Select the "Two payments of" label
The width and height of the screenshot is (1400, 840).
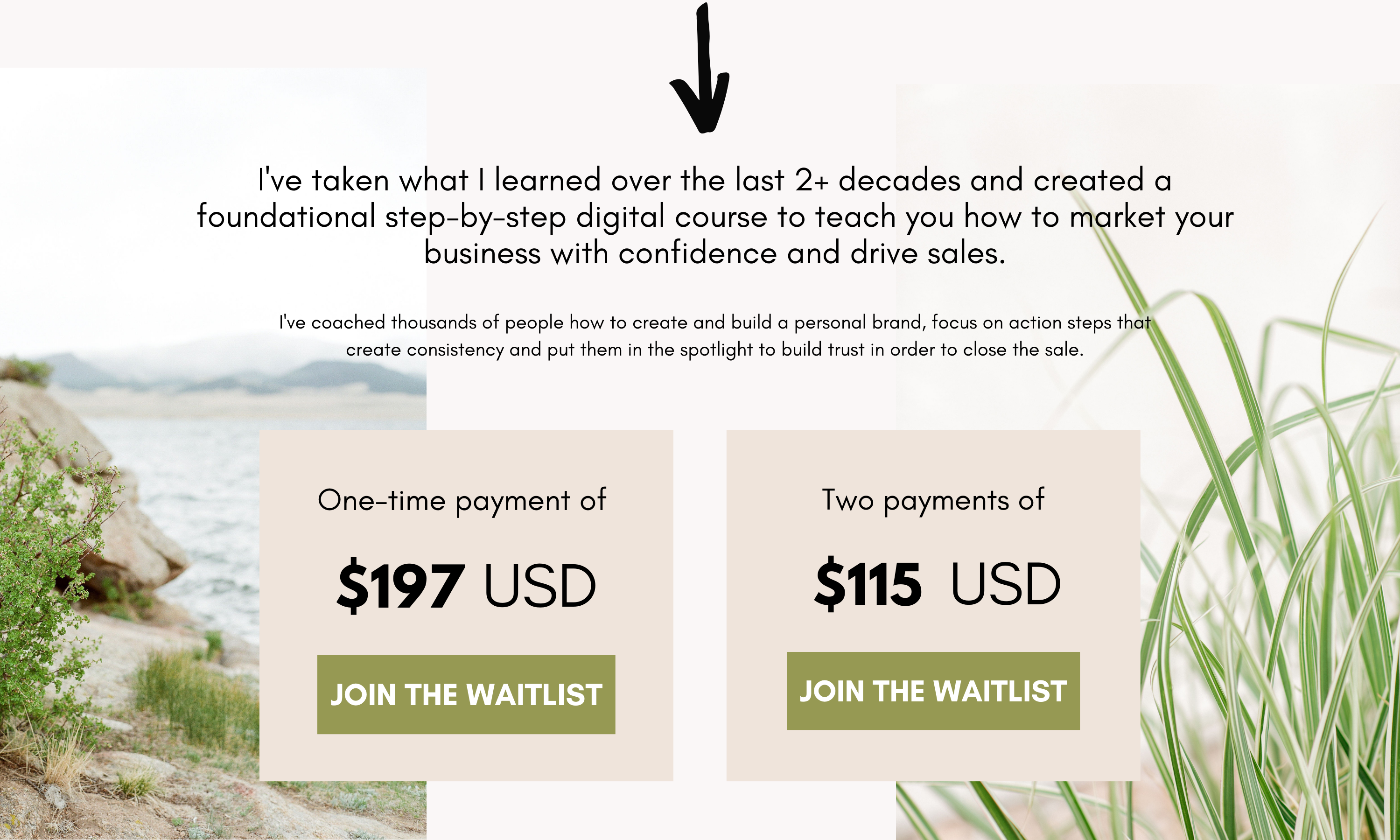click(x=932, y=500)
